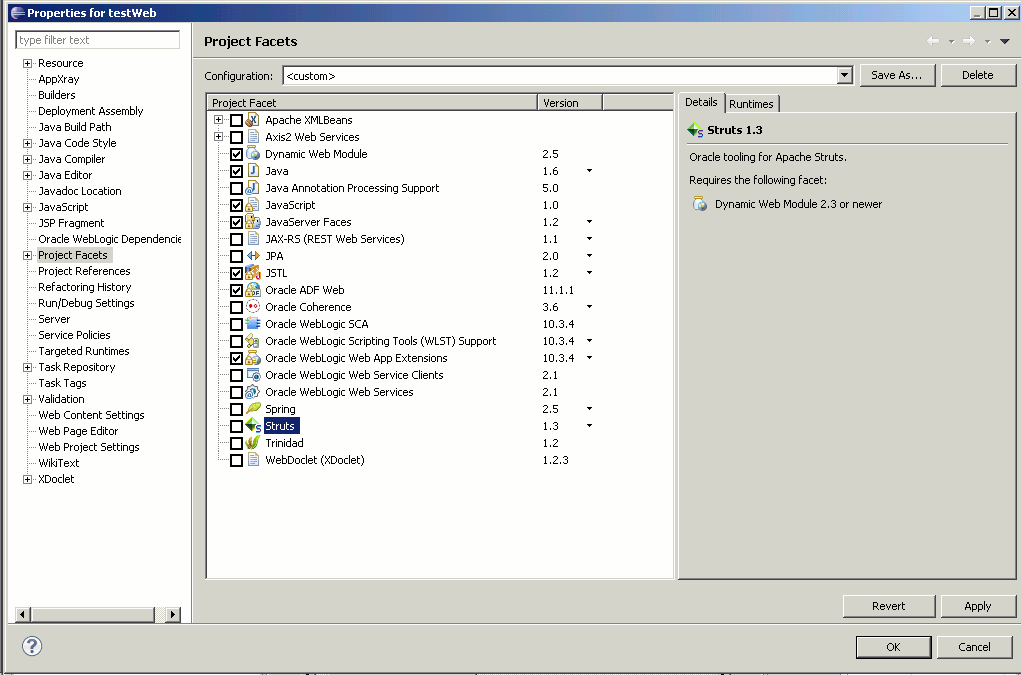Expand the Axis2 Web Services node
This screenshot has height=675, width=1021.
point(218,137)
